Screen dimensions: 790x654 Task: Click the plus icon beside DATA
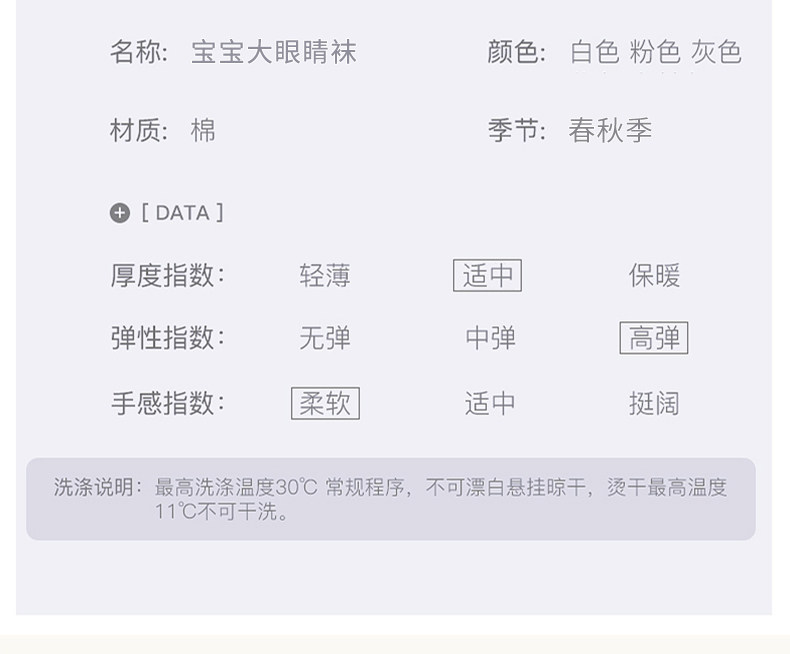point(120,213)
